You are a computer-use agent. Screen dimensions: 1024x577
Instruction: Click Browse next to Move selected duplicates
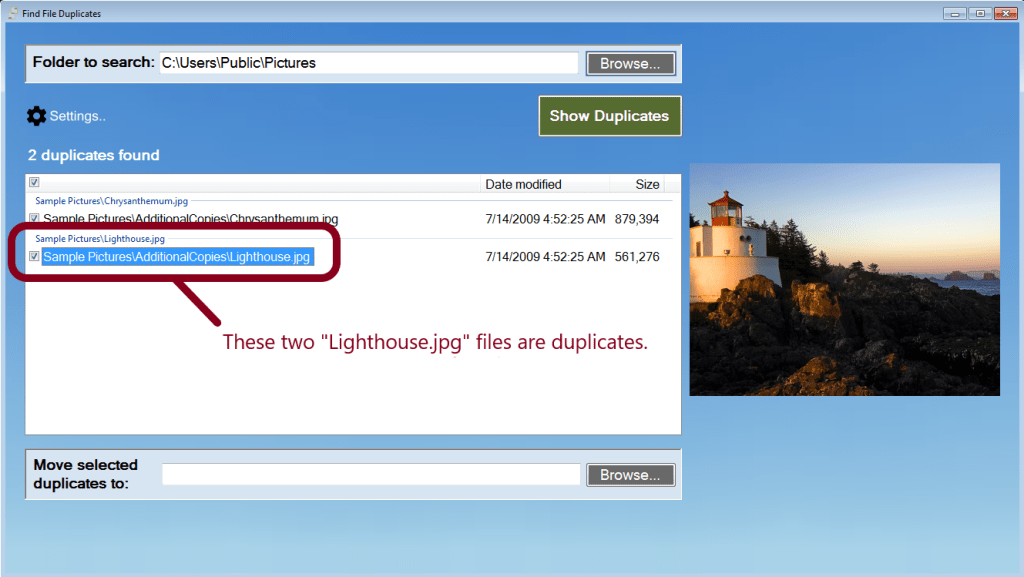point(630,475)
